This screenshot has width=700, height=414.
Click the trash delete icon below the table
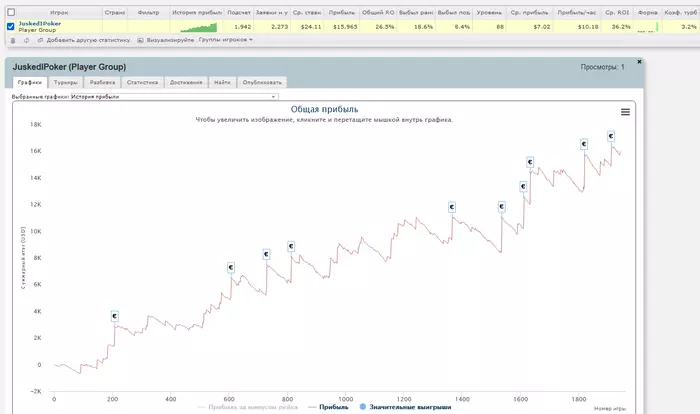click(x=13, y=40)
